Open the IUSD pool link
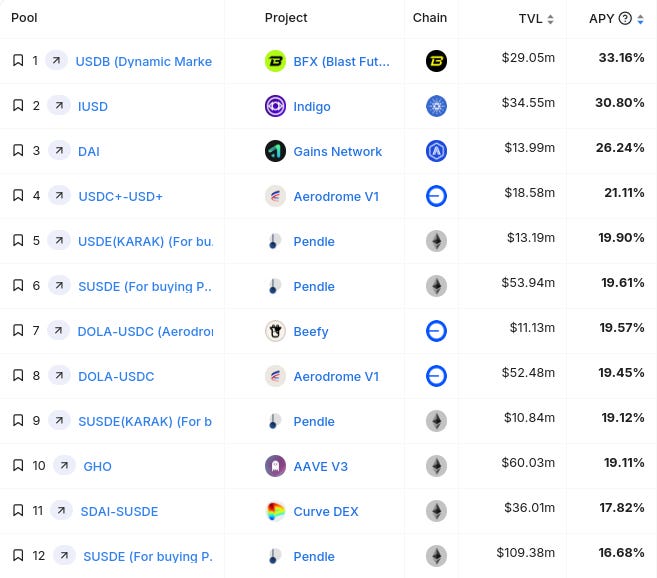 click(93, 106)
